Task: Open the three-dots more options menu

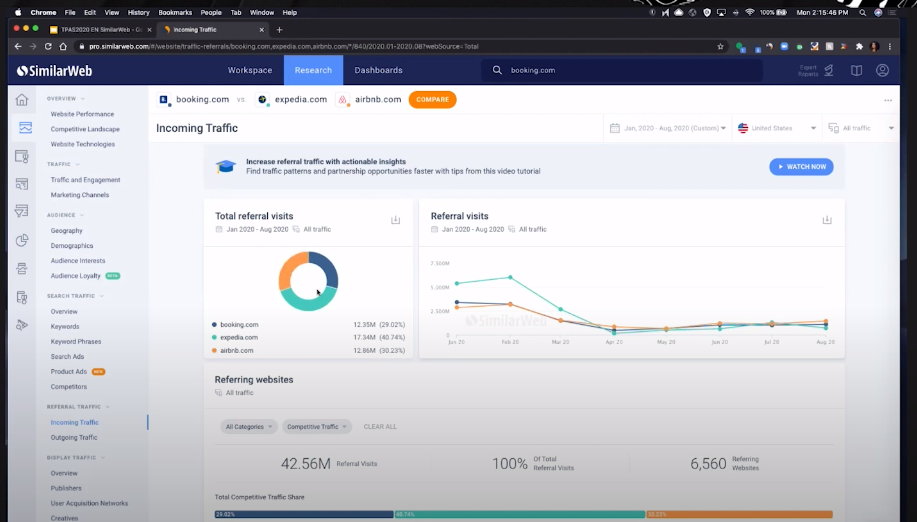Action: 887,100
